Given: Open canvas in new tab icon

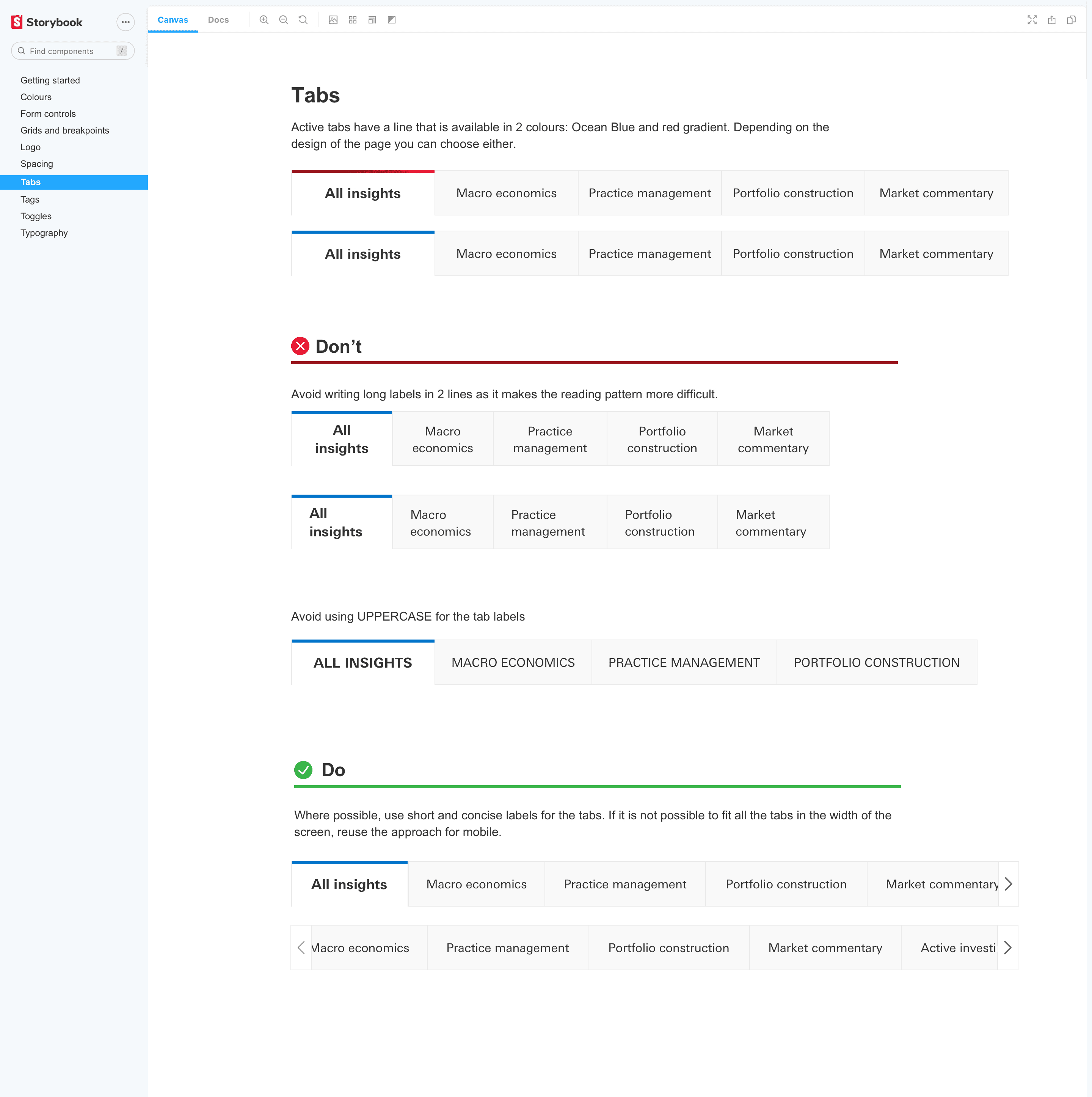Looking at the screenshot, I should click(x=1052, y=20).
